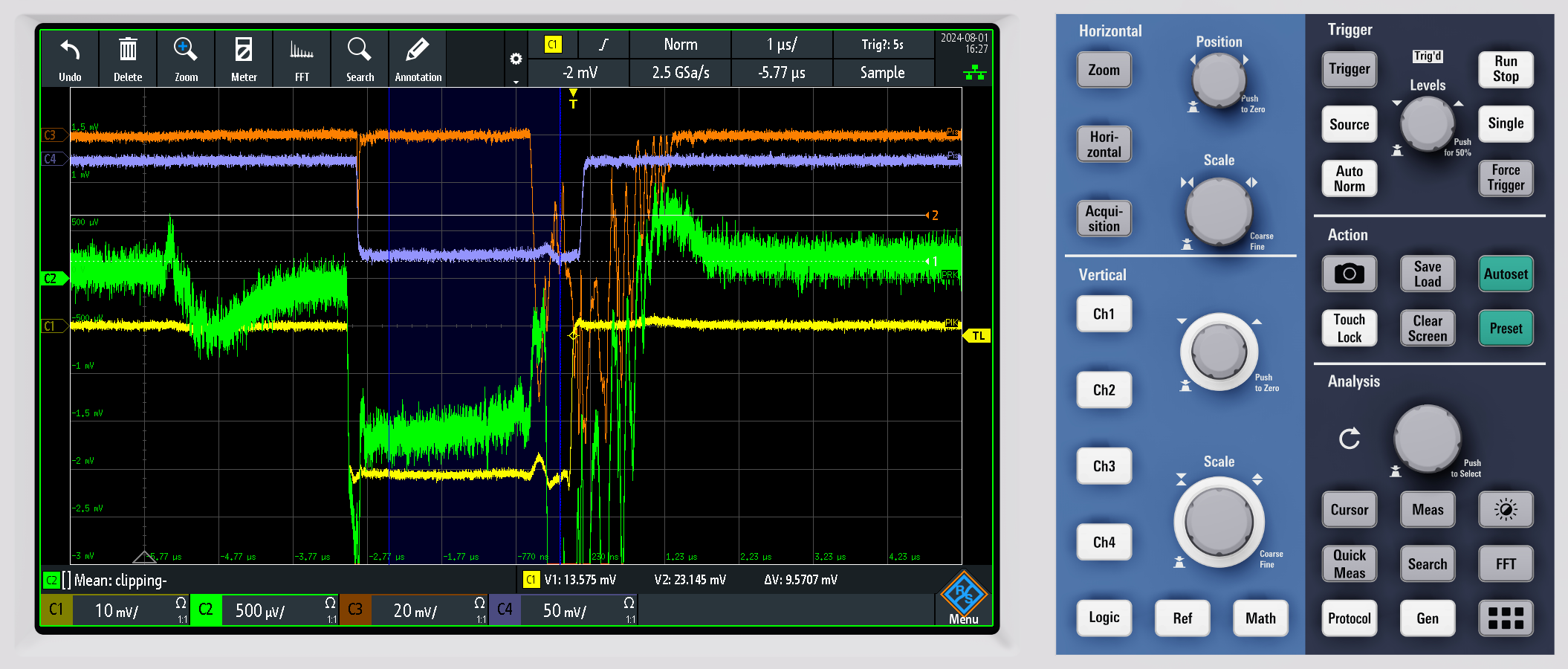Open the Norm trigger mode field
The width and height of the screenshot is (1568, 669).
pyautogui.click(x=680, y=45)
